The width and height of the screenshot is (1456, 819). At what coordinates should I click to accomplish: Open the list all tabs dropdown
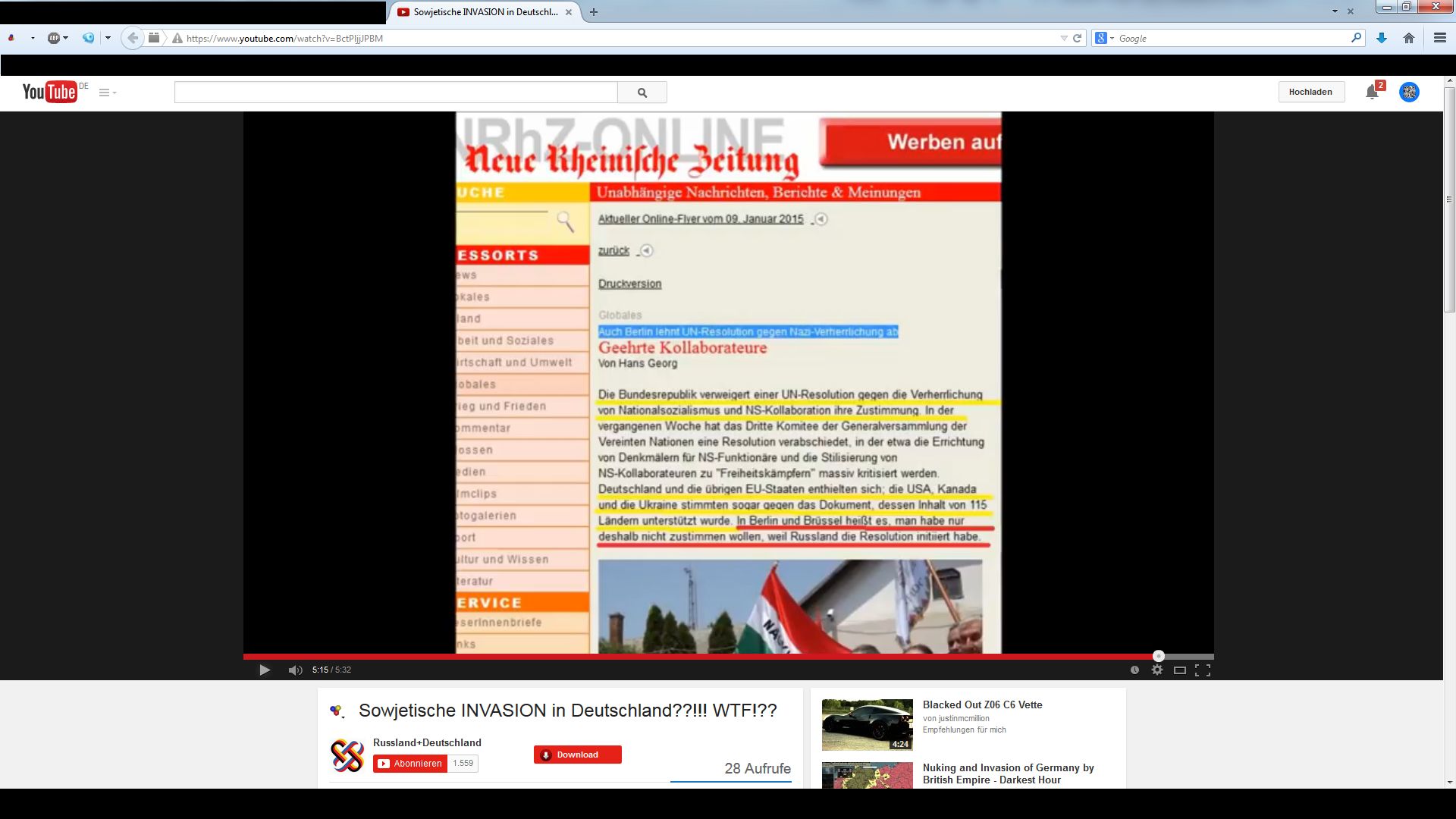click(x=1335, y=11)
